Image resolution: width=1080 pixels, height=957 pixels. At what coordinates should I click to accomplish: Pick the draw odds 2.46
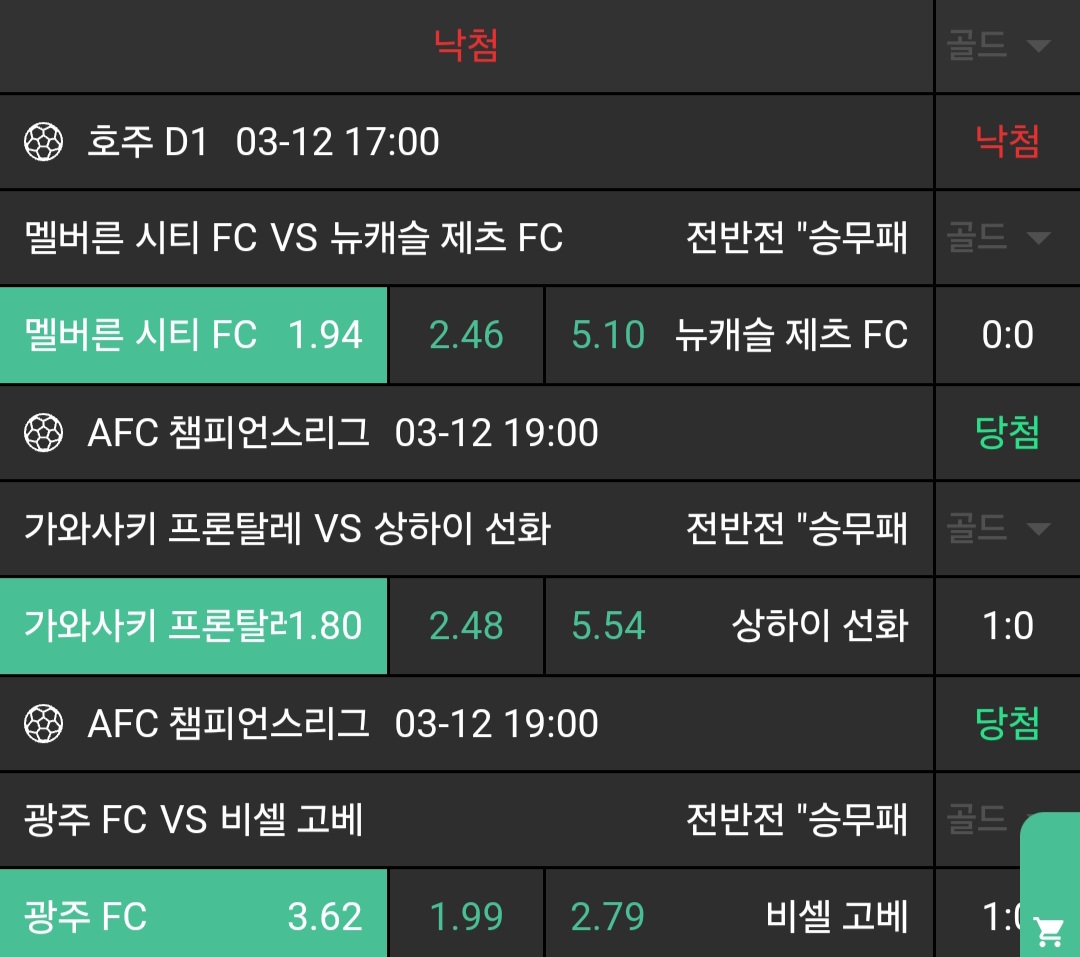466,335
